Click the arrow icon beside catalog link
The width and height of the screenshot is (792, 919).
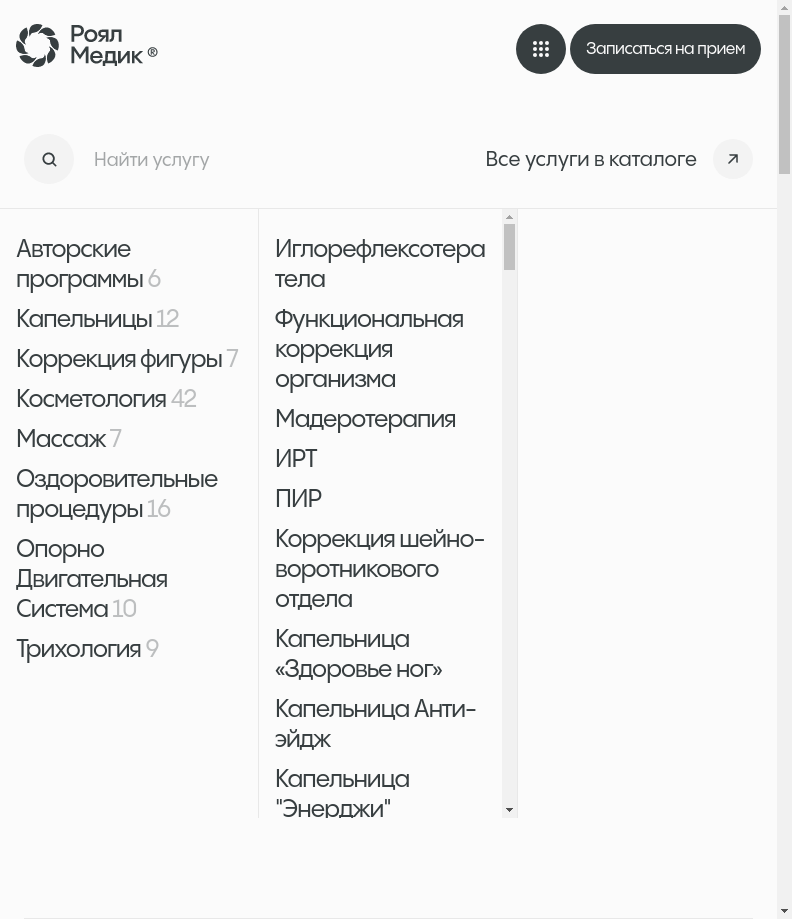click(733, 159)
